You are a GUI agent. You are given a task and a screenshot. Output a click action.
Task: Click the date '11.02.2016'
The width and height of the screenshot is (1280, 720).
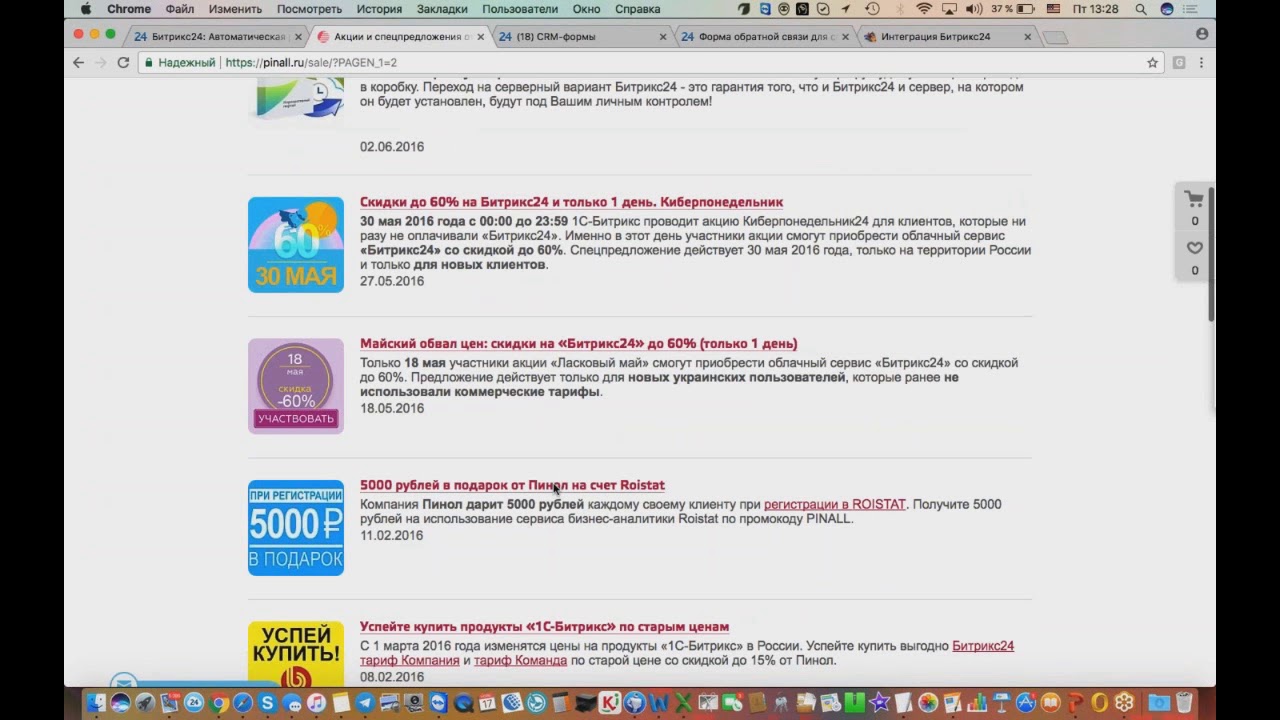coord(391,536)
